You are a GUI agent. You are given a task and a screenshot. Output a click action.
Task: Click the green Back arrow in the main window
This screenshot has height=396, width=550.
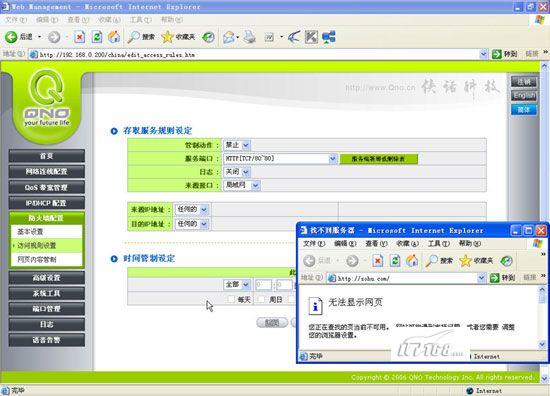11,37
